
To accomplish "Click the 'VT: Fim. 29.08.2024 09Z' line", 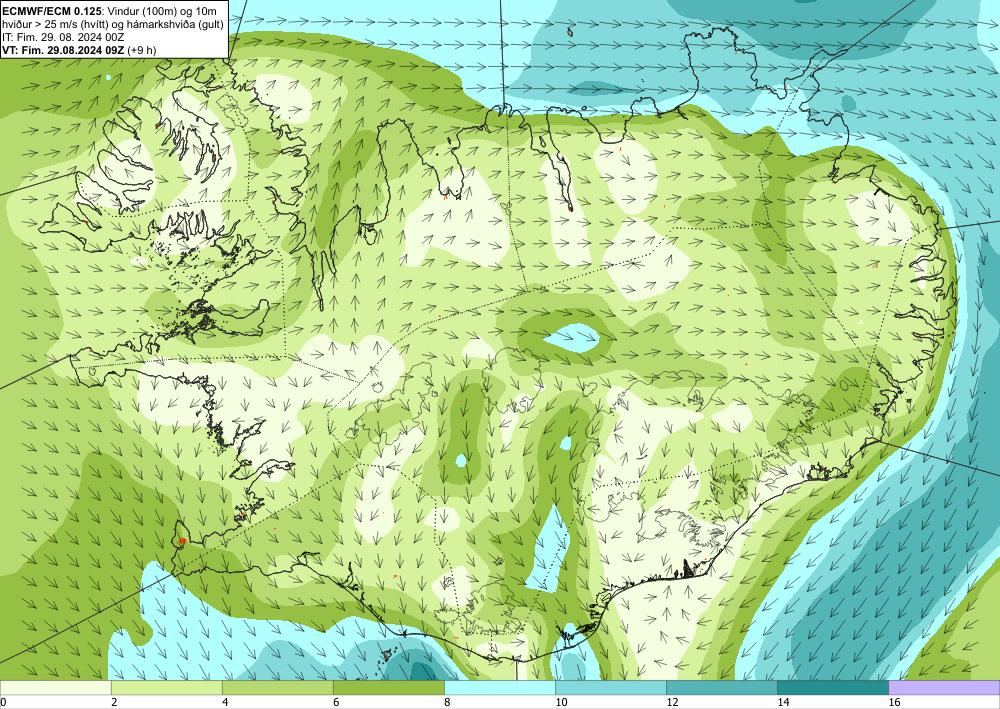I will 79,50.
